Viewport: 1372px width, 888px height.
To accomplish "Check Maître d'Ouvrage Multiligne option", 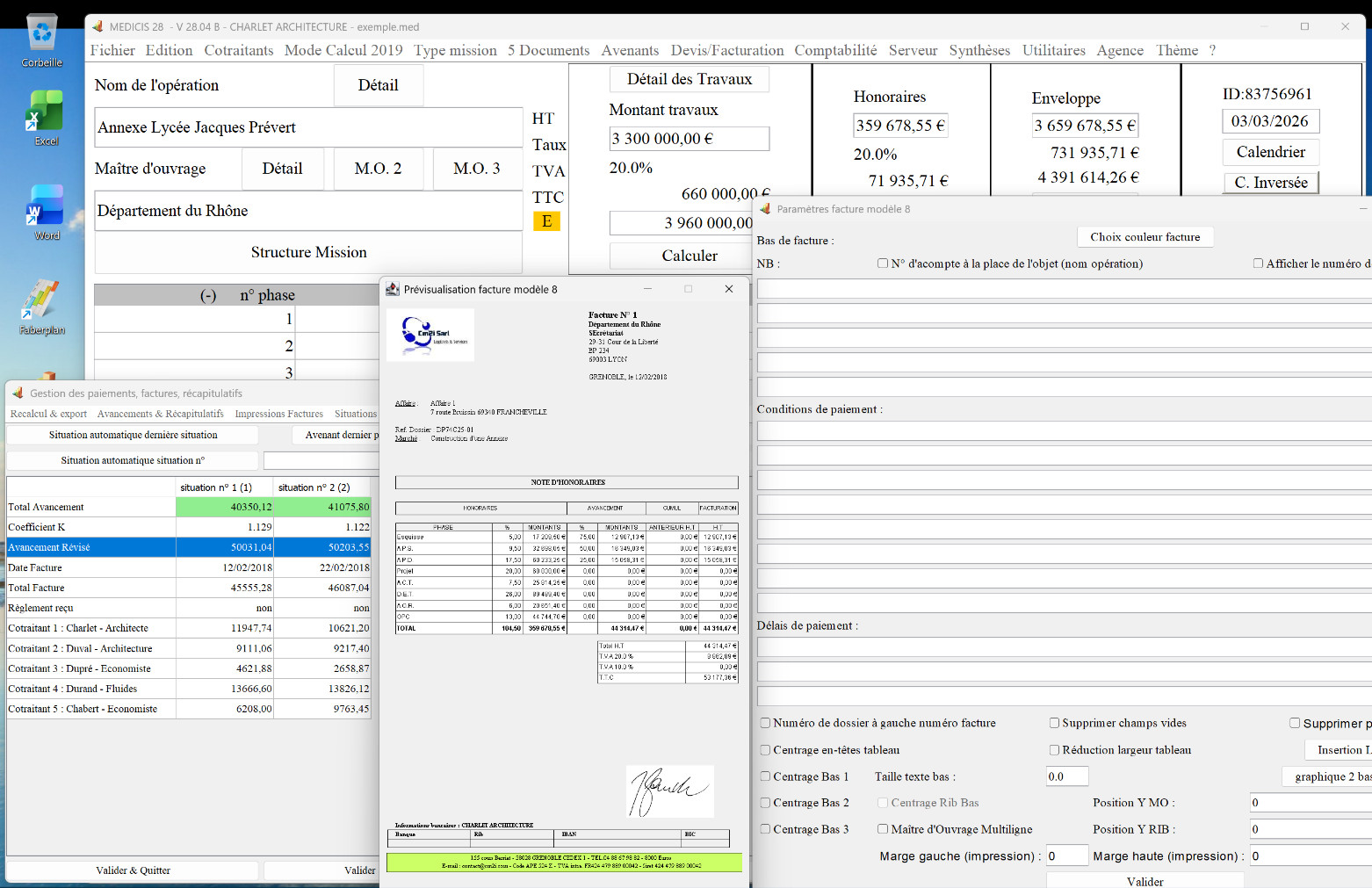I will pos(883,829).
